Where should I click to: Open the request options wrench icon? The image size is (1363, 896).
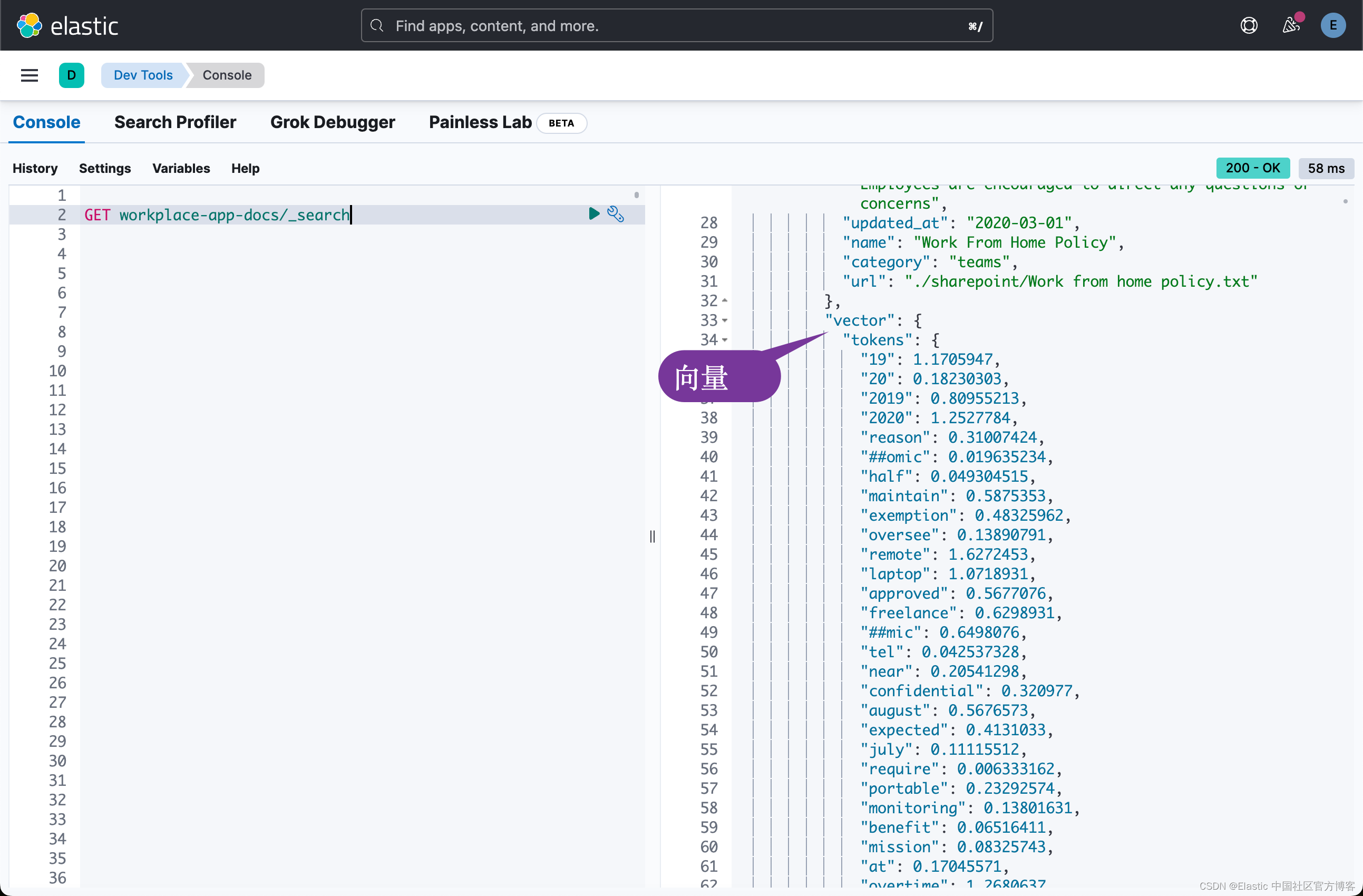pos(616,214)
